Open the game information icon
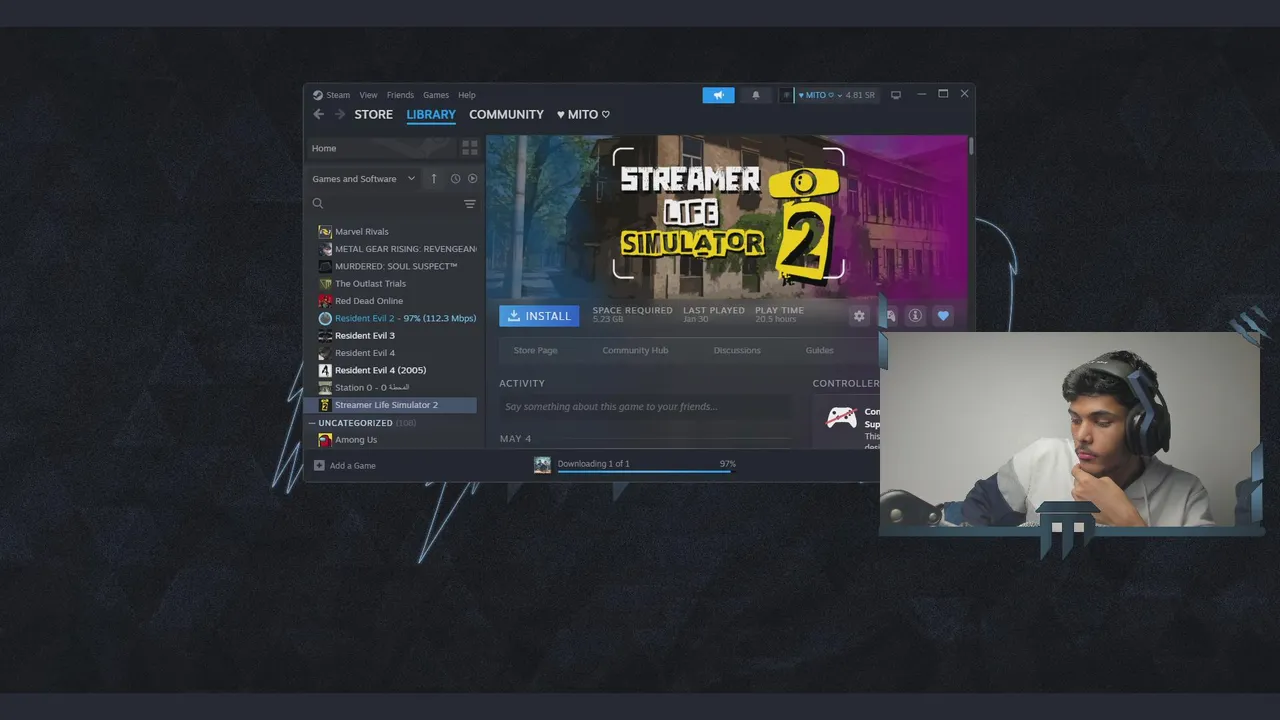 (915, 316)
